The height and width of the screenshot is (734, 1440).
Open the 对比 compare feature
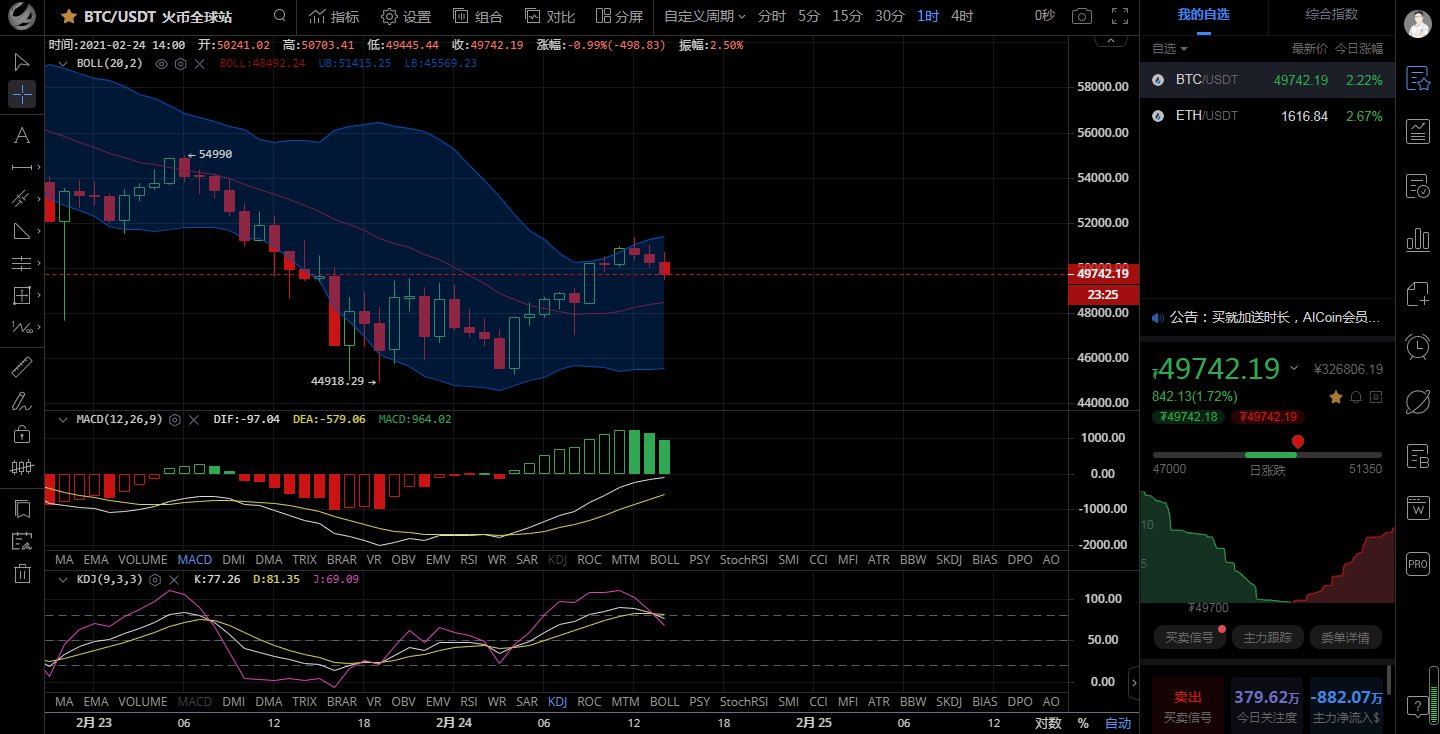pyautogui.click(x=550, y=16)
